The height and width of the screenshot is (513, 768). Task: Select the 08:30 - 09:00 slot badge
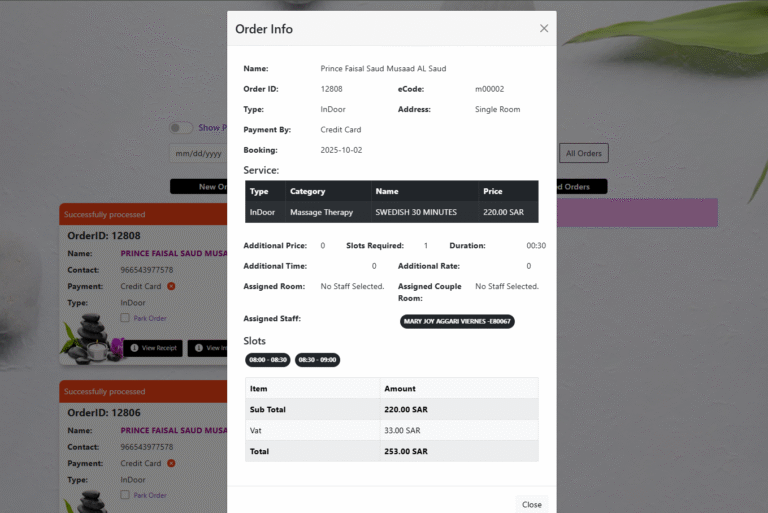(317, 360)
